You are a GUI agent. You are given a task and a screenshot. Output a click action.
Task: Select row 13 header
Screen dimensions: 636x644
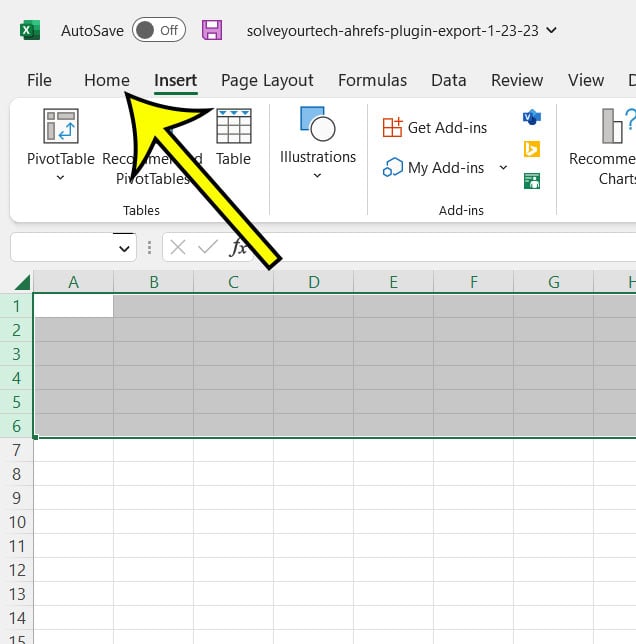pyautogui.click(x=16, y=594)
